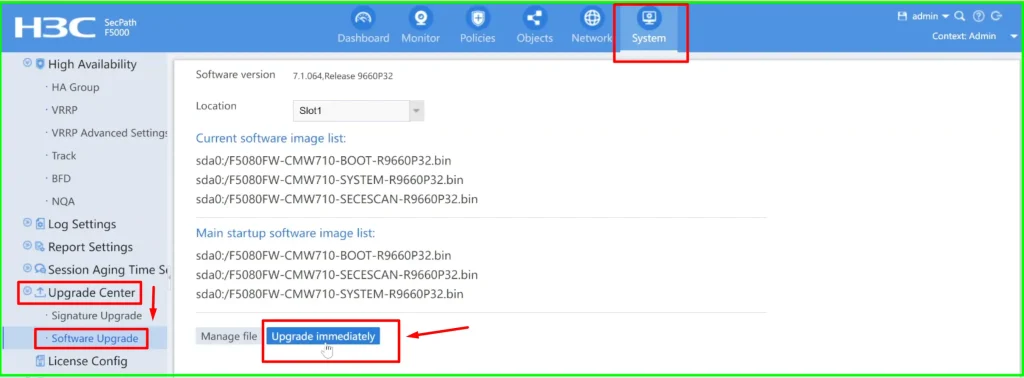Click the Report Settings icon

point(40,247)
